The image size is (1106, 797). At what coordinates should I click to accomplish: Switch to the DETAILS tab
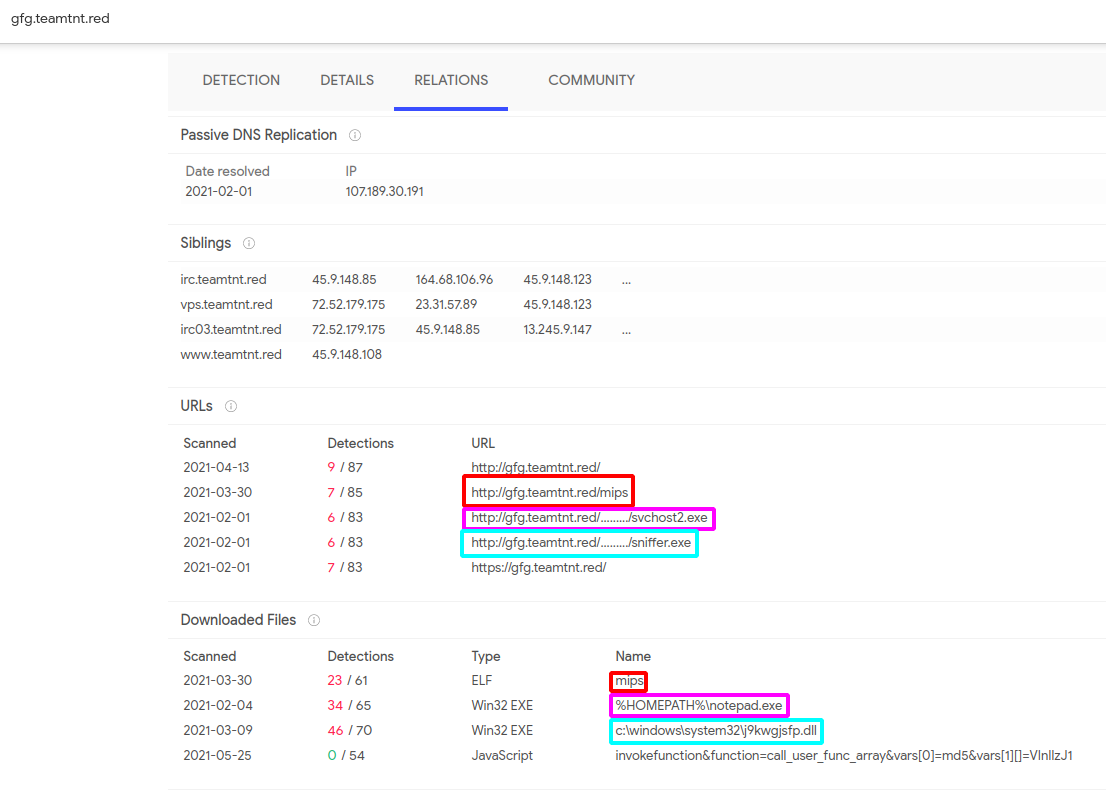click(x=347, y=80)
